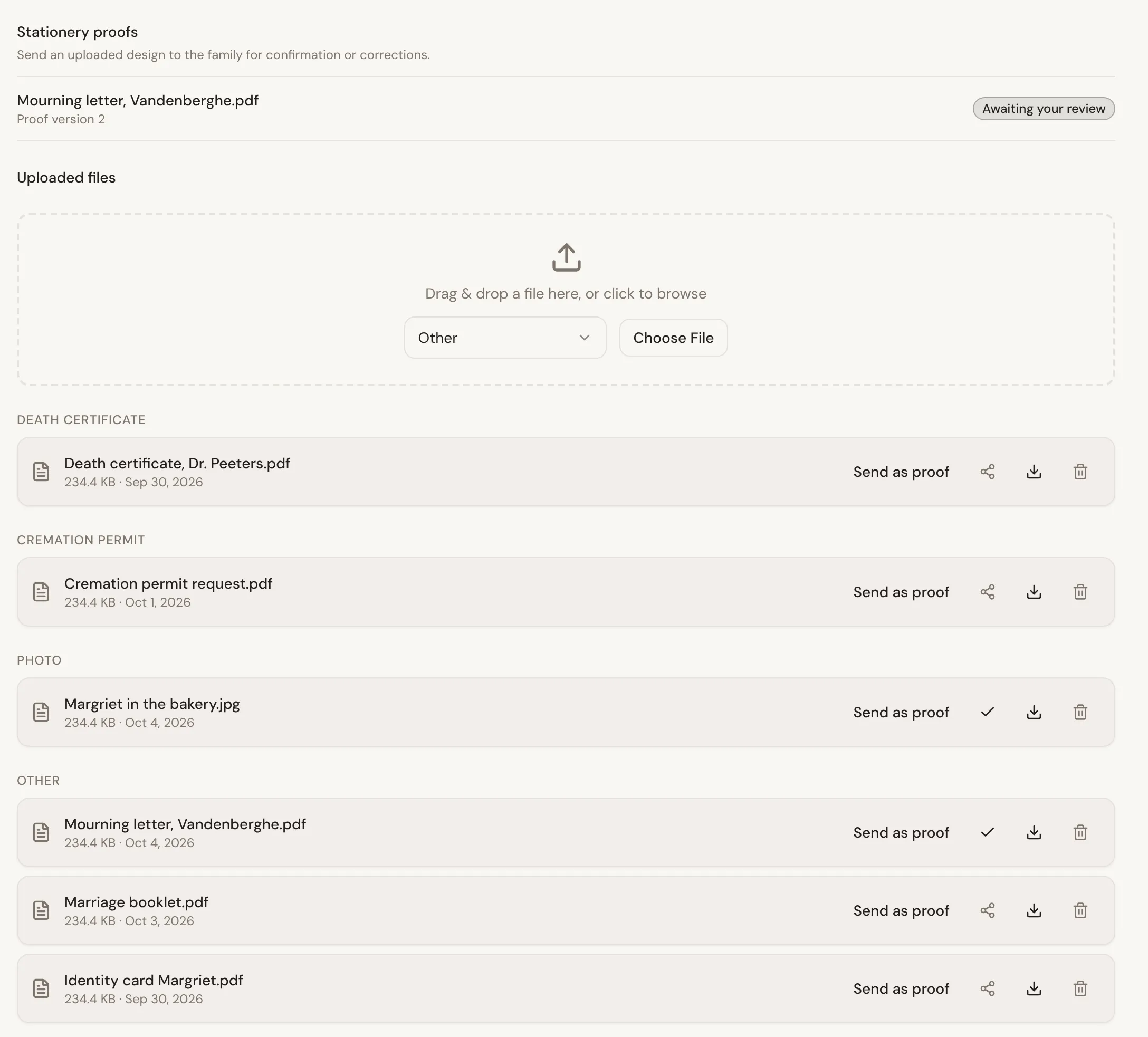The height and width of the screenshot is (1037, 1148).
Task: Delete Cremation permit request.pdf with trash icon
Action: pos(1080,592)
